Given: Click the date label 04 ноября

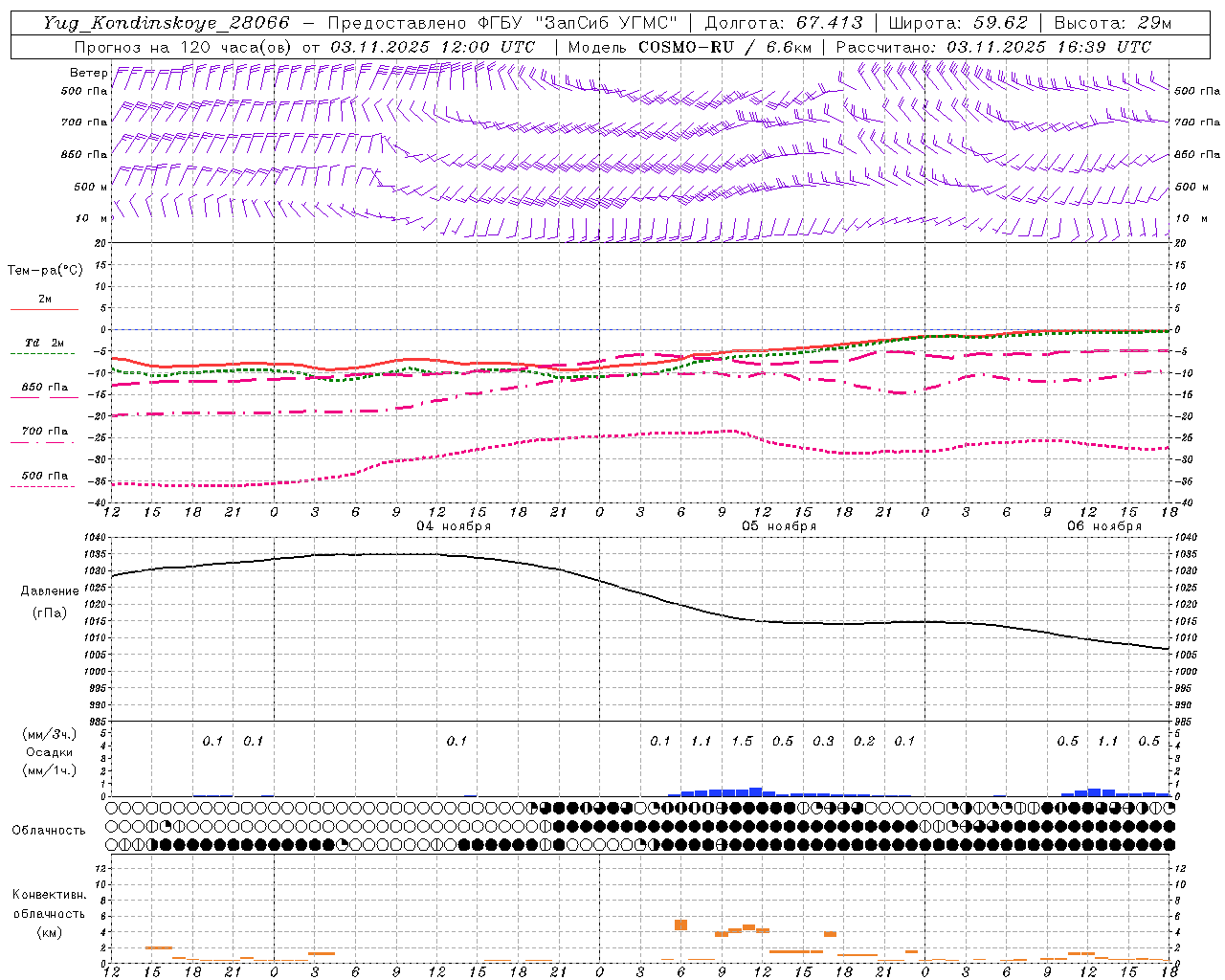Looking at the screenshot, I should point(454,526).
